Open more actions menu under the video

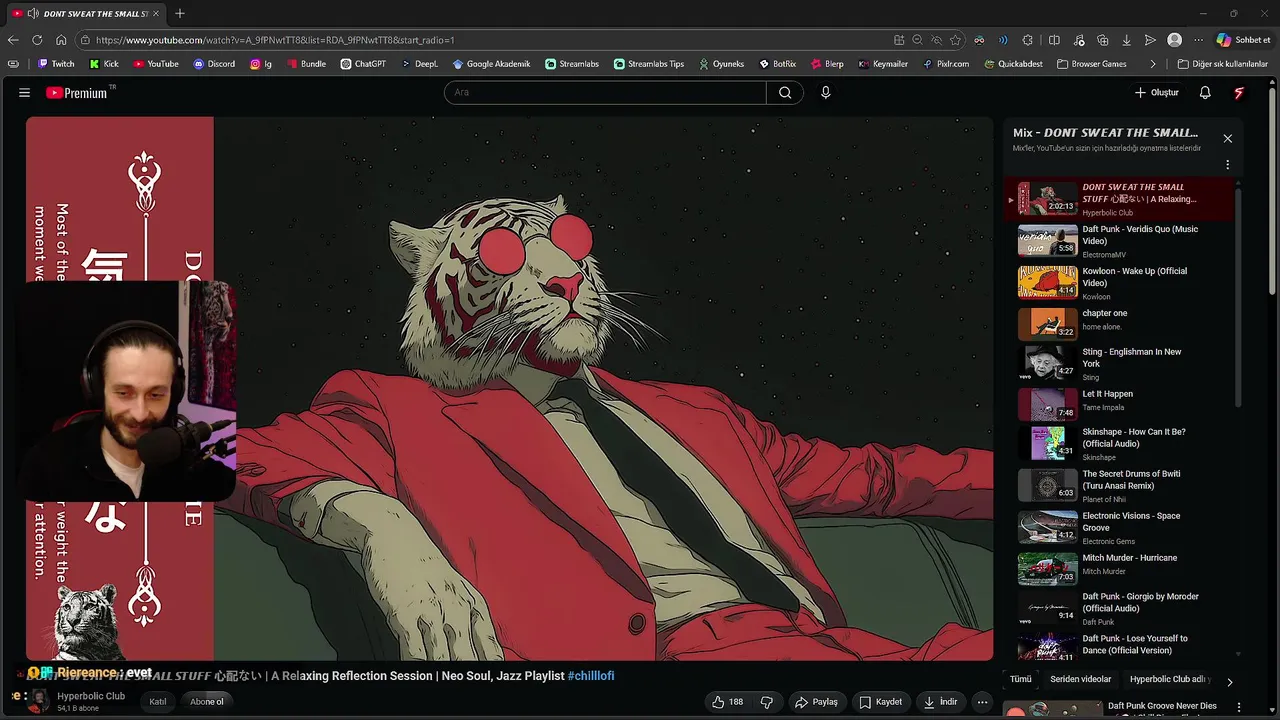[x=982, y=702]
